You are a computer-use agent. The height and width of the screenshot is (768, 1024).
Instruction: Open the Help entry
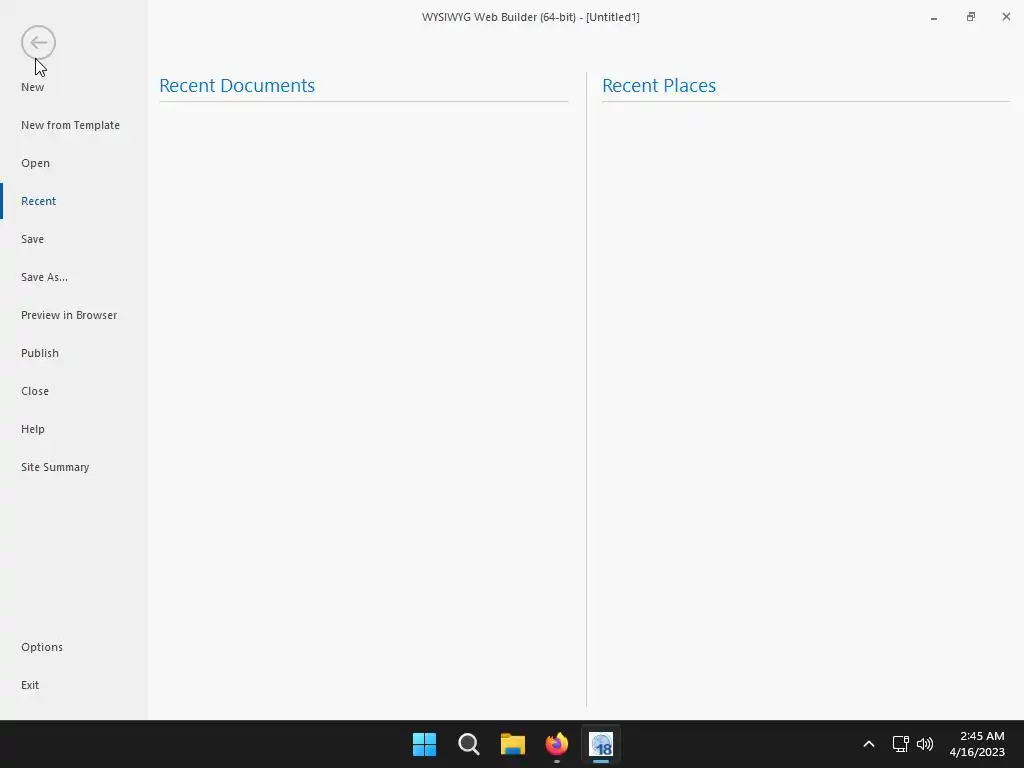click(x=33, y=429)
